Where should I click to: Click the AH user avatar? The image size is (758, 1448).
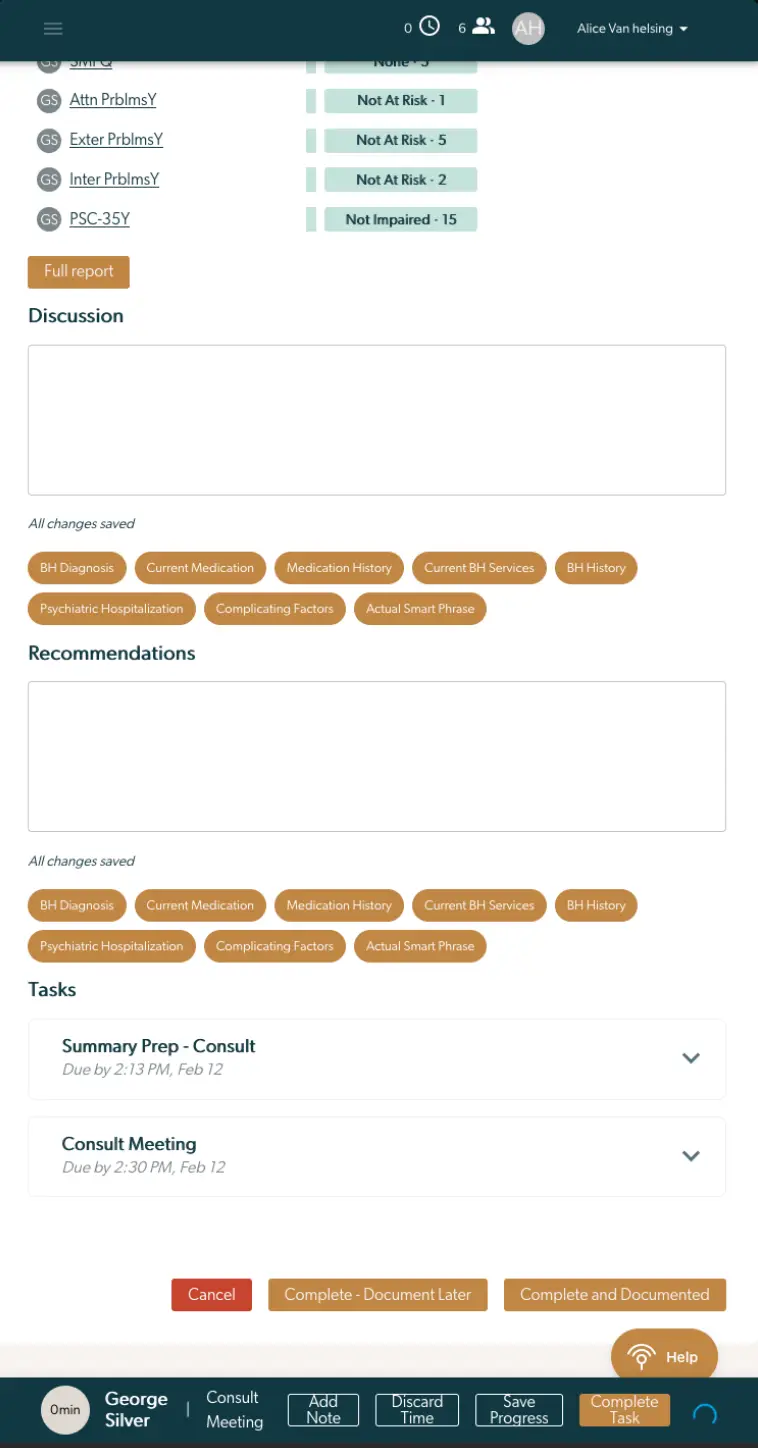528,28
